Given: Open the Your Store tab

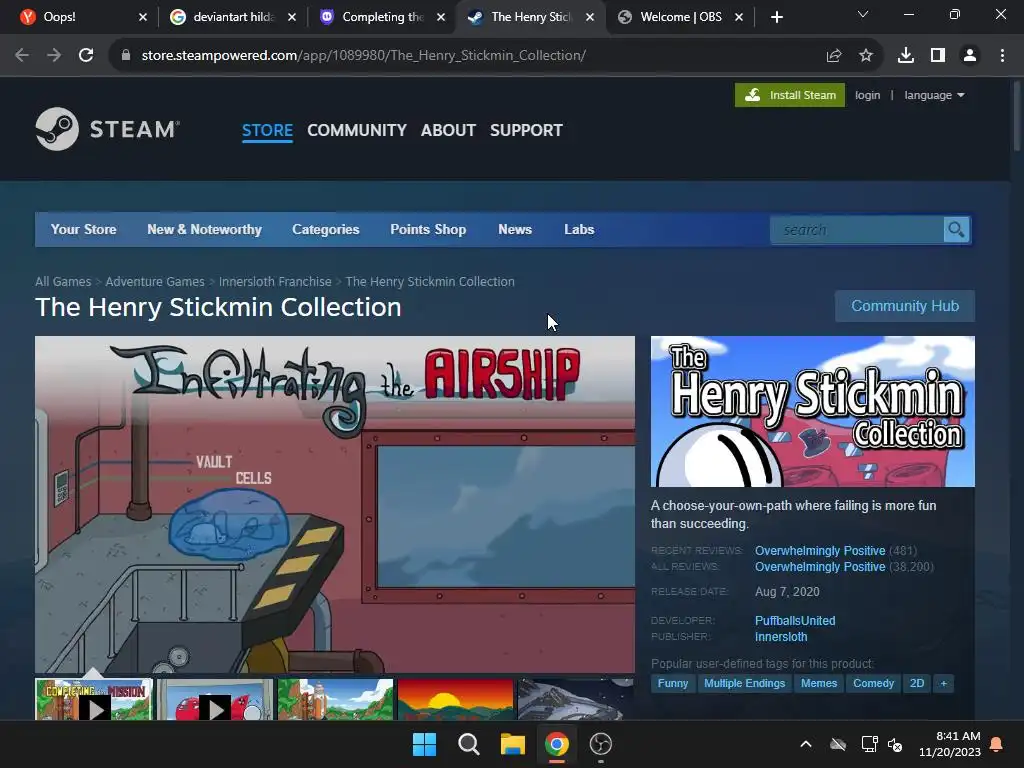Looking at the screenshot, I should [84, 229].
